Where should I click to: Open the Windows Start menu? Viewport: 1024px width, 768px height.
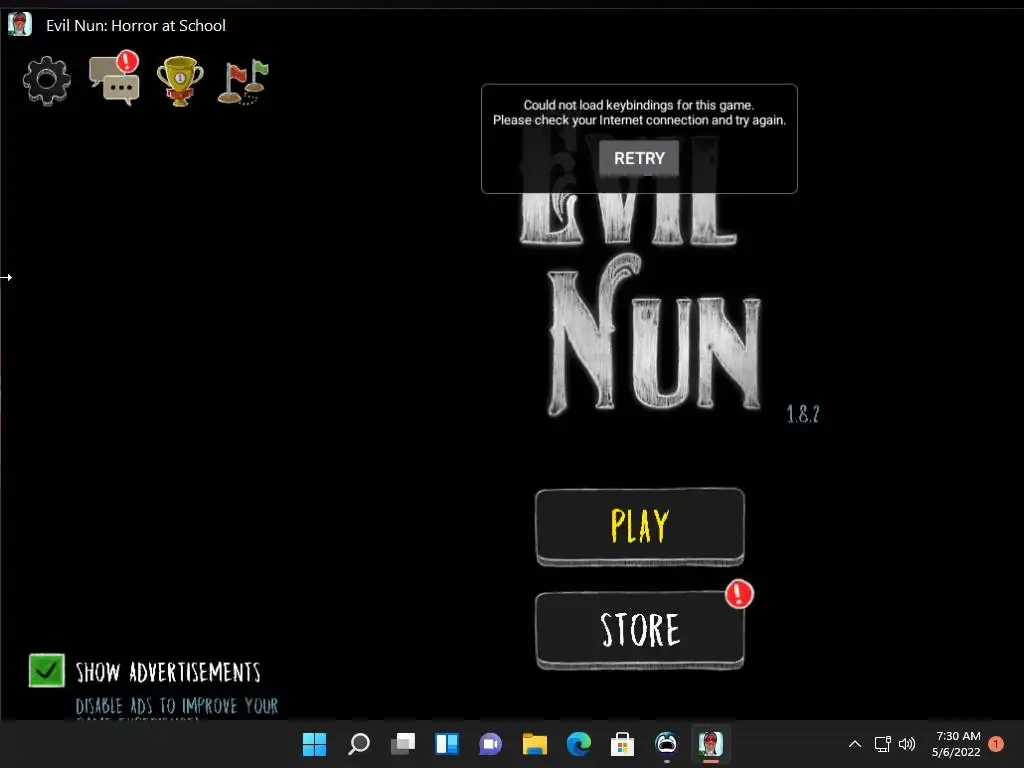click(x=314, y=744)
